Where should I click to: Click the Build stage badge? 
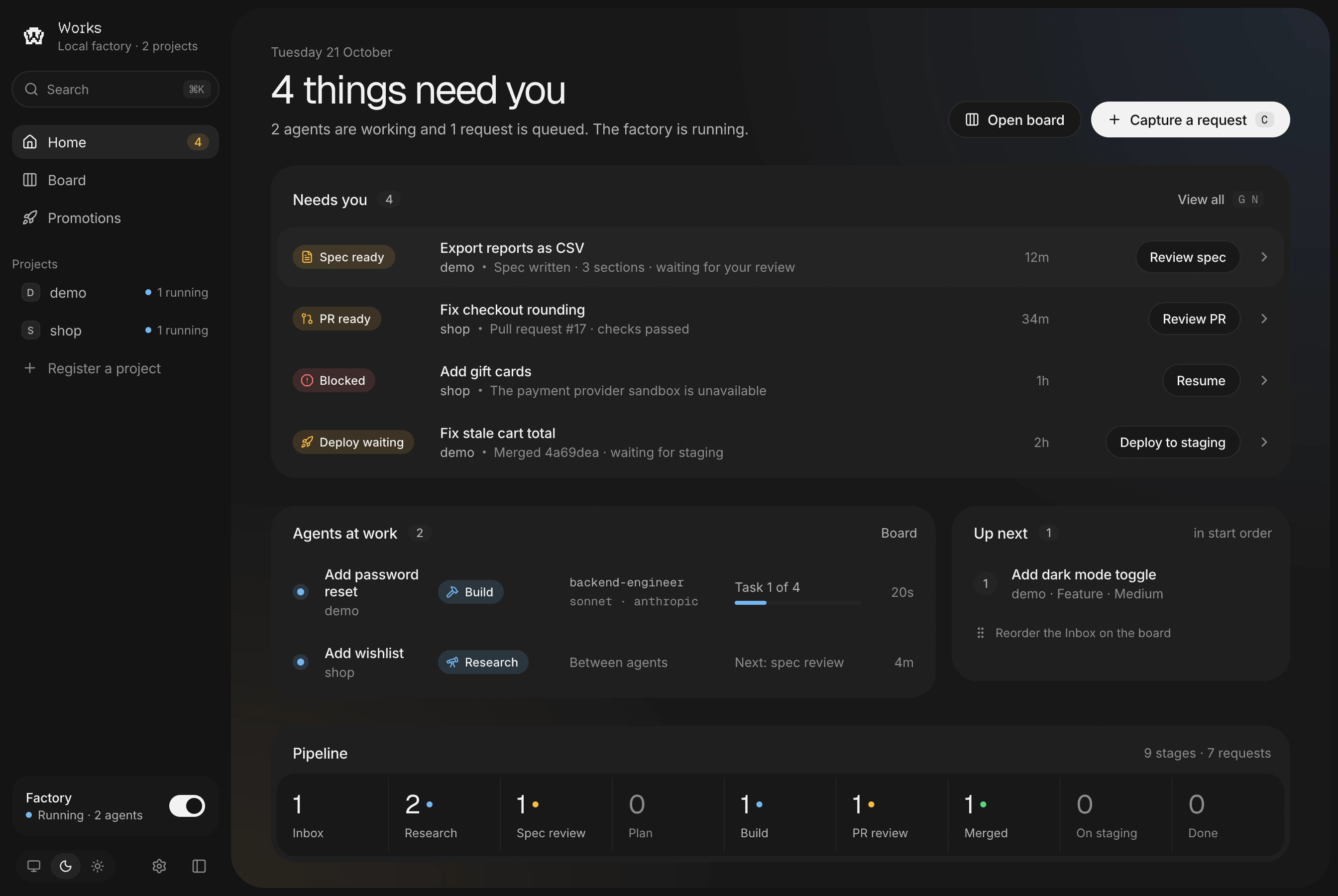click(x=470, y=592)
